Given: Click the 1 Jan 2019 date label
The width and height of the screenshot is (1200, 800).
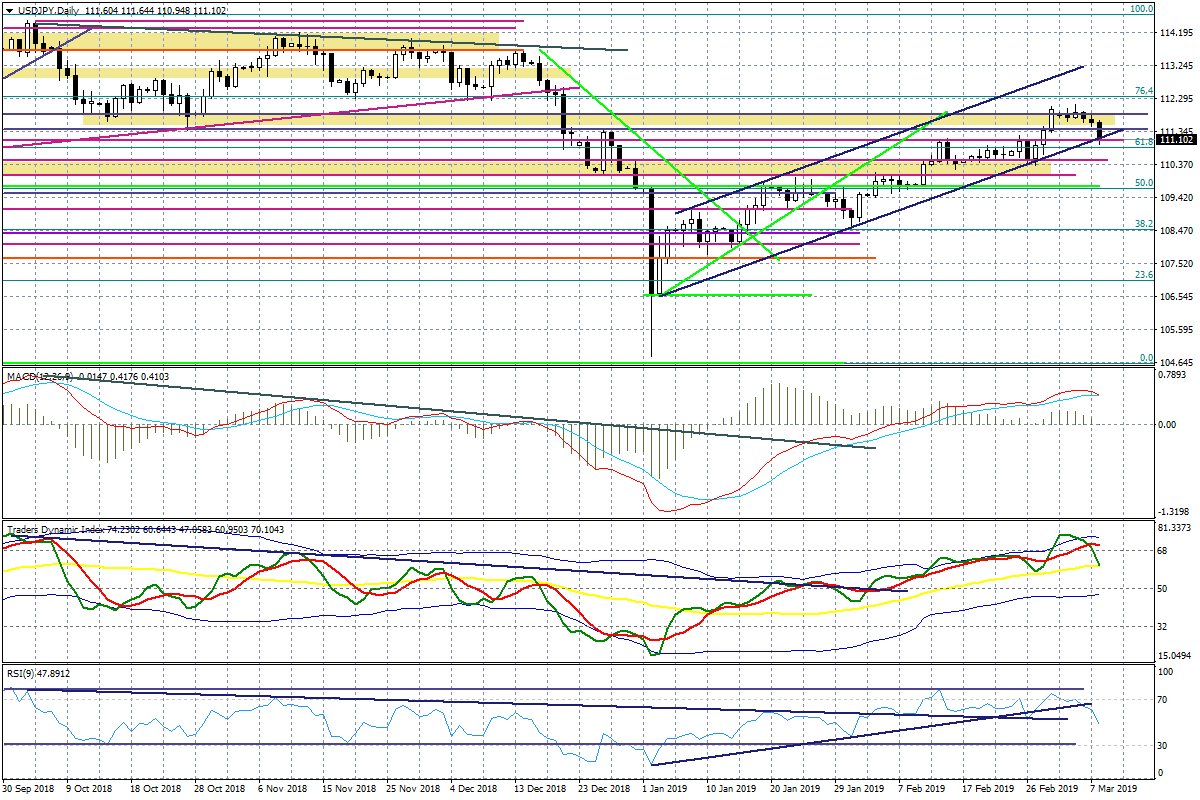Looking at the screenshot, I should (x=664, y=789).
